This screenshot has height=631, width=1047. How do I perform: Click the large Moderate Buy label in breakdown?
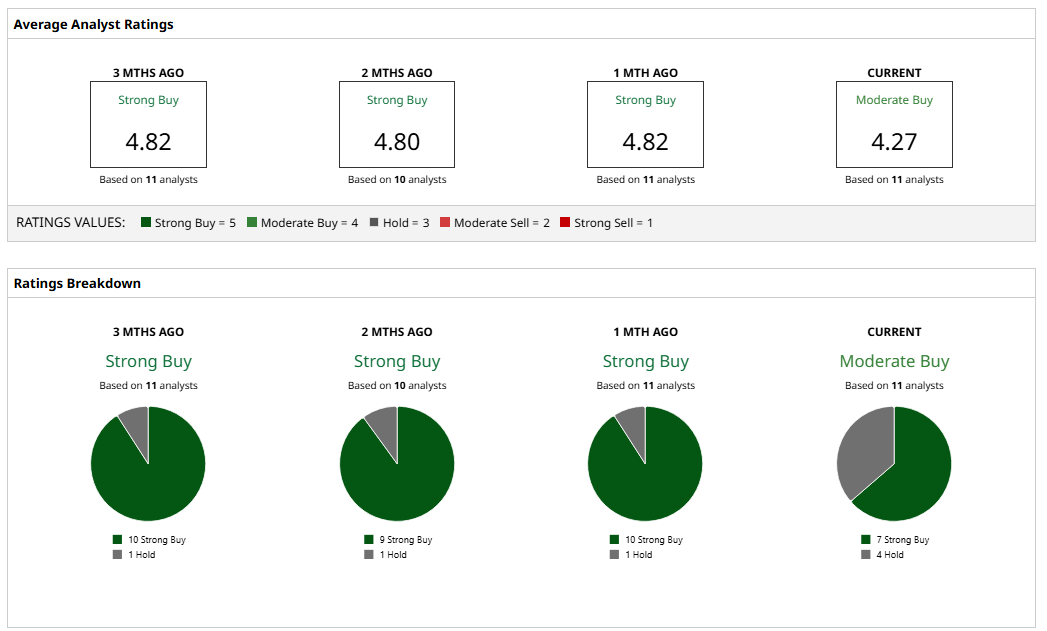pos(894,361)
